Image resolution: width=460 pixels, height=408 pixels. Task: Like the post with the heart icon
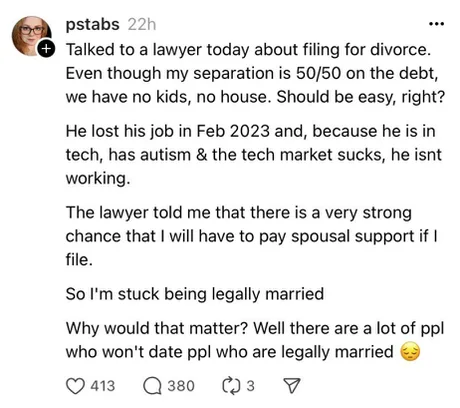coord(75,386)
